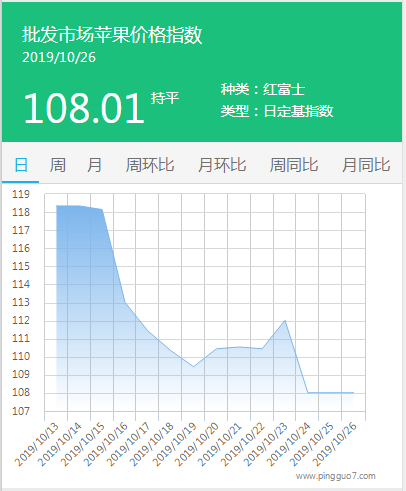The image size is (406, 491).
Task: Open the 月环比 tab
Action: click(222, 165)
